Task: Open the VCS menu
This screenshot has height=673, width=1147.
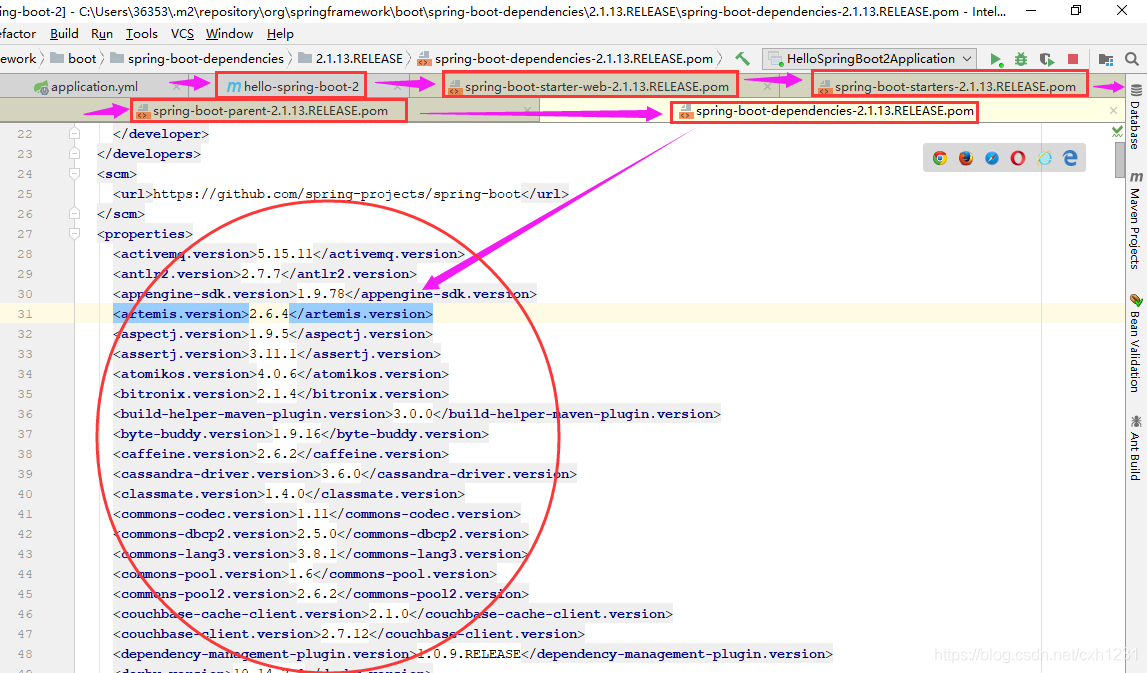Action: point(182,34)
